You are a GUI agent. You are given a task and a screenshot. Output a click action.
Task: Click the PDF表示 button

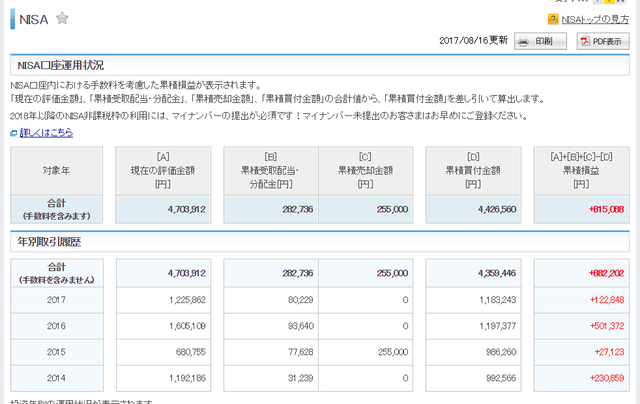pyautogui.click(x=603, y=41)
